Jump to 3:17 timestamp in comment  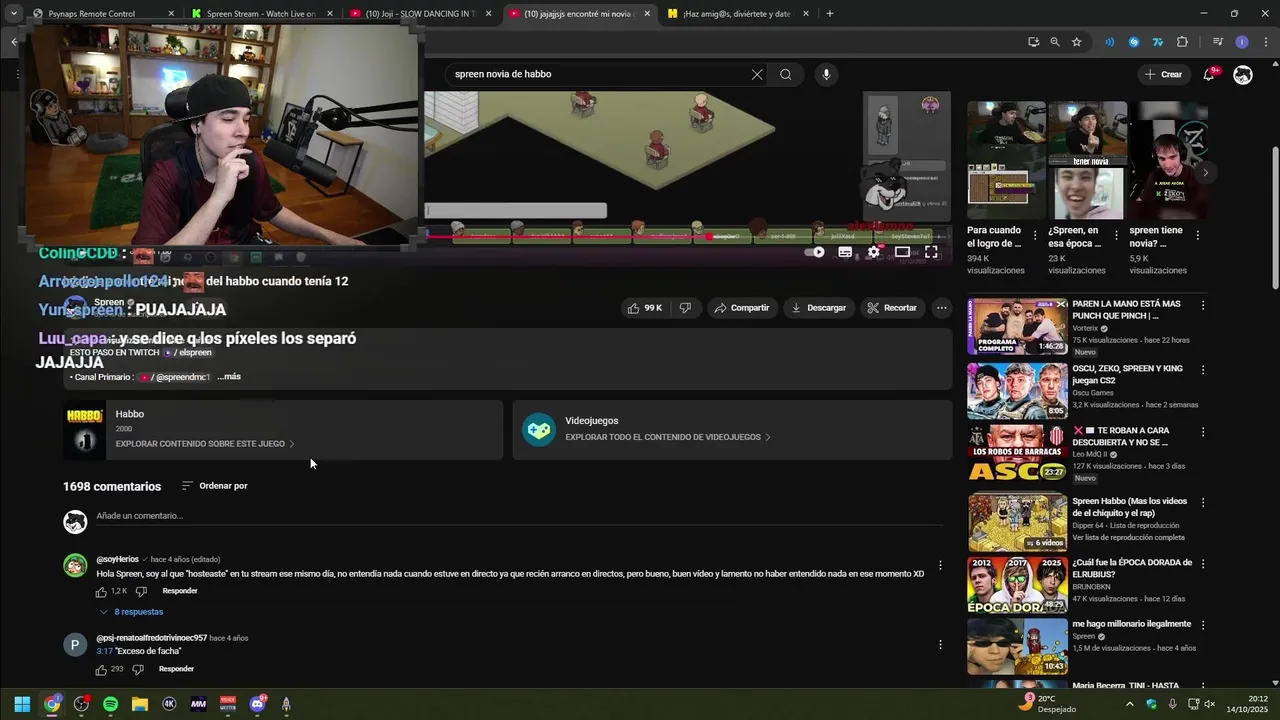[104, 651]
